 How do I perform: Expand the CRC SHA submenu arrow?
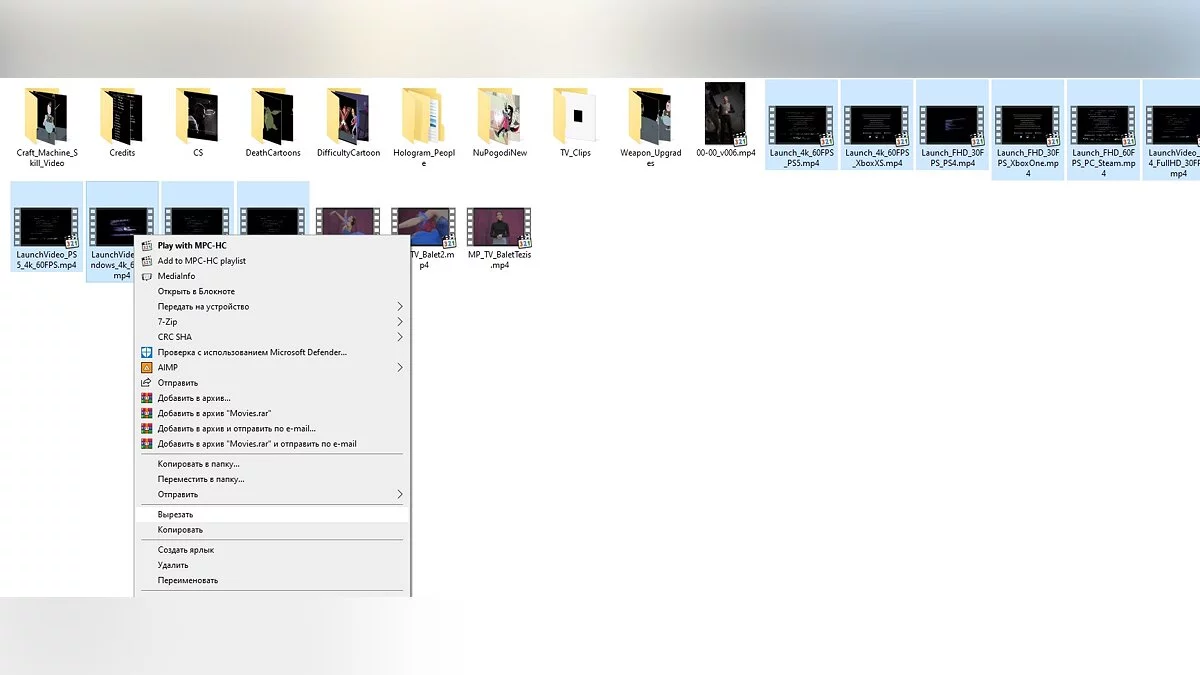400,337
